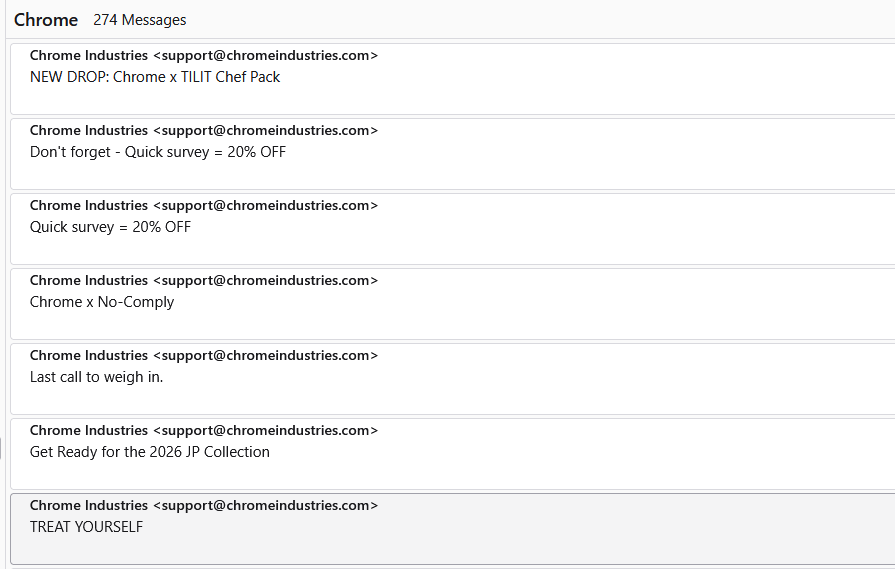This screenshot has width=895, height=569.
Task: Select the 'Quick survey = 20% OFF' email
Action: coord(453,229)
